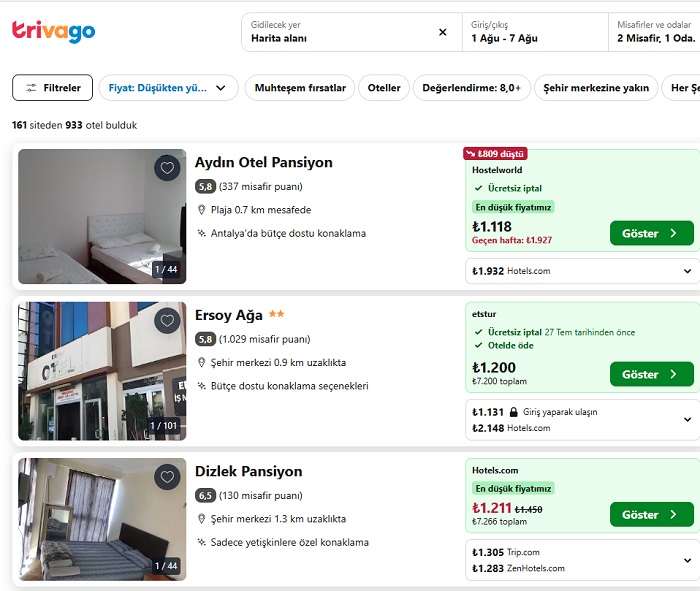Apply Şehir merkezine yakın filter
Screen dimensions: 700x591
click(596, 87)
